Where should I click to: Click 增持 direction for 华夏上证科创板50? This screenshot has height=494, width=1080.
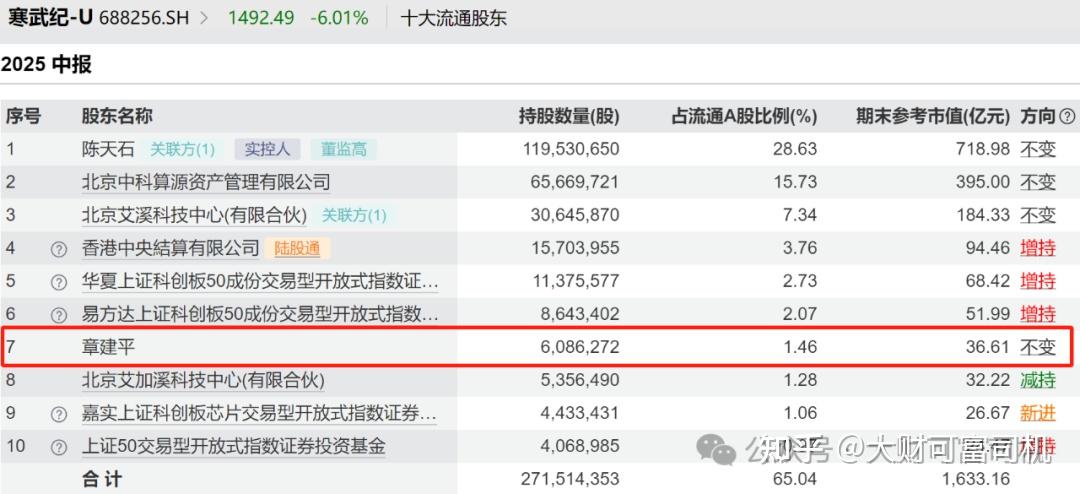[x=1038, y=281]
